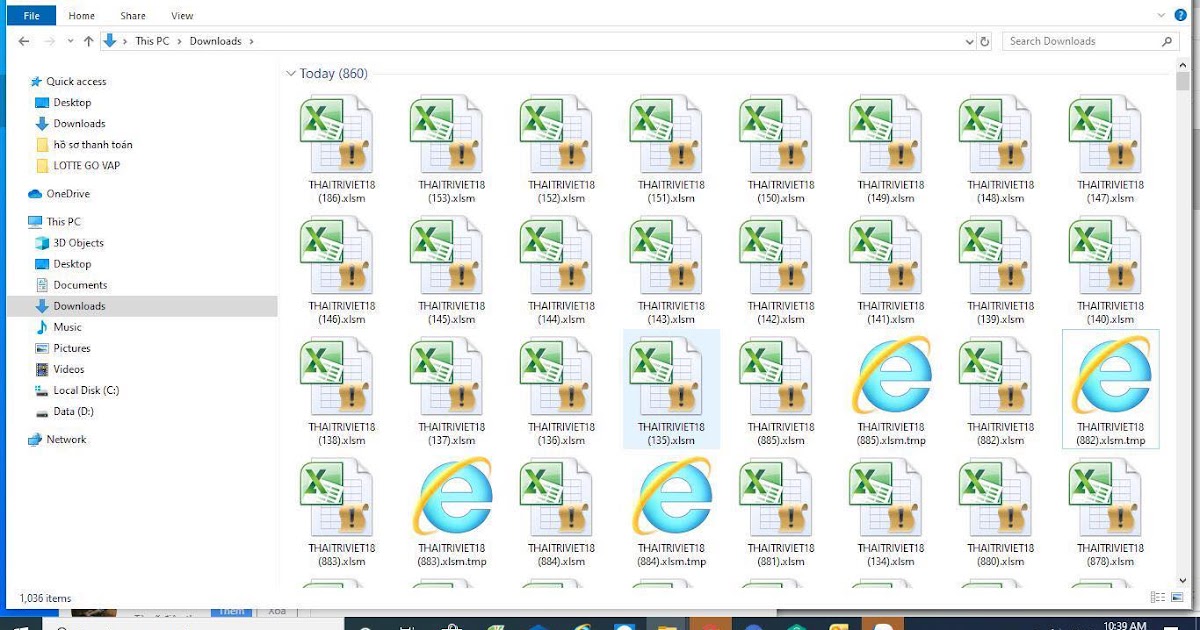Screen dimensions: 1200x630
Task: Open the File ribbon tab
Action: click(x=32, y=16)
